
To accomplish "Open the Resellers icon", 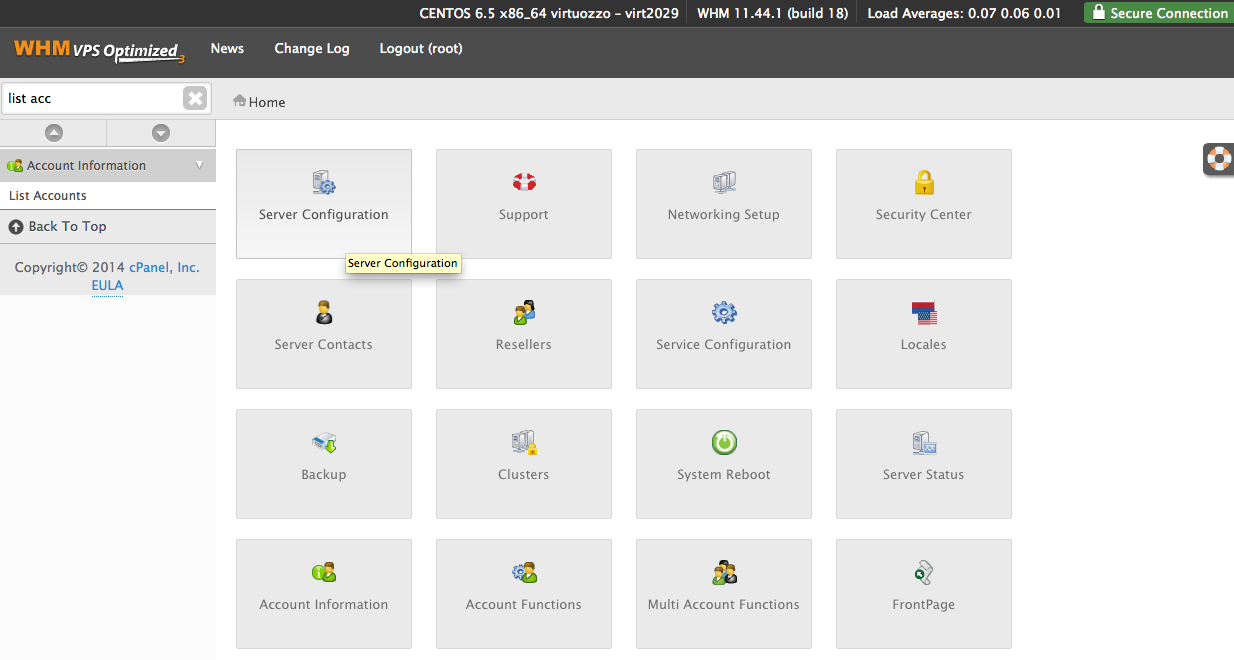I will tap(524, 312).
